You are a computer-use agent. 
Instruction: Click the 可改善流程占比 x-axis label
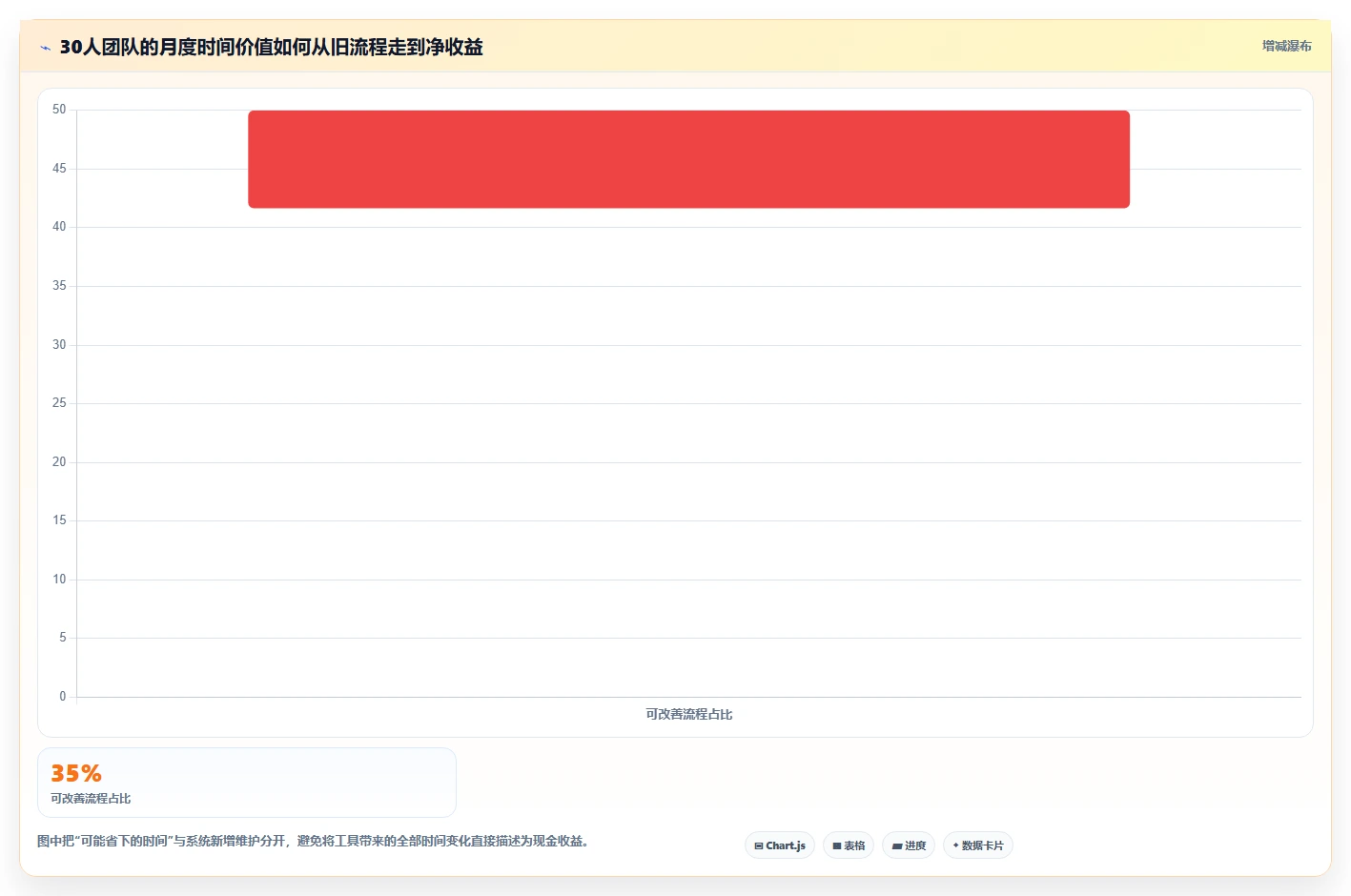[688, 714]
